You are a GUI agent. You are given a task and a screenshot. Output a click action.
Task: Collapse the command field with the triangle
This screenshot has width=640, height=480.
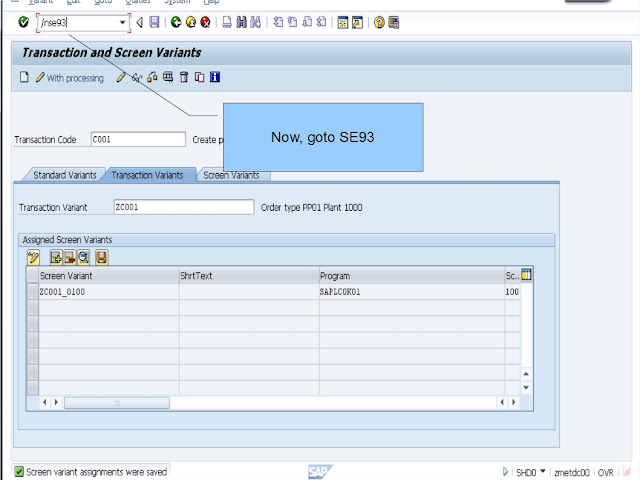point(140,22)
